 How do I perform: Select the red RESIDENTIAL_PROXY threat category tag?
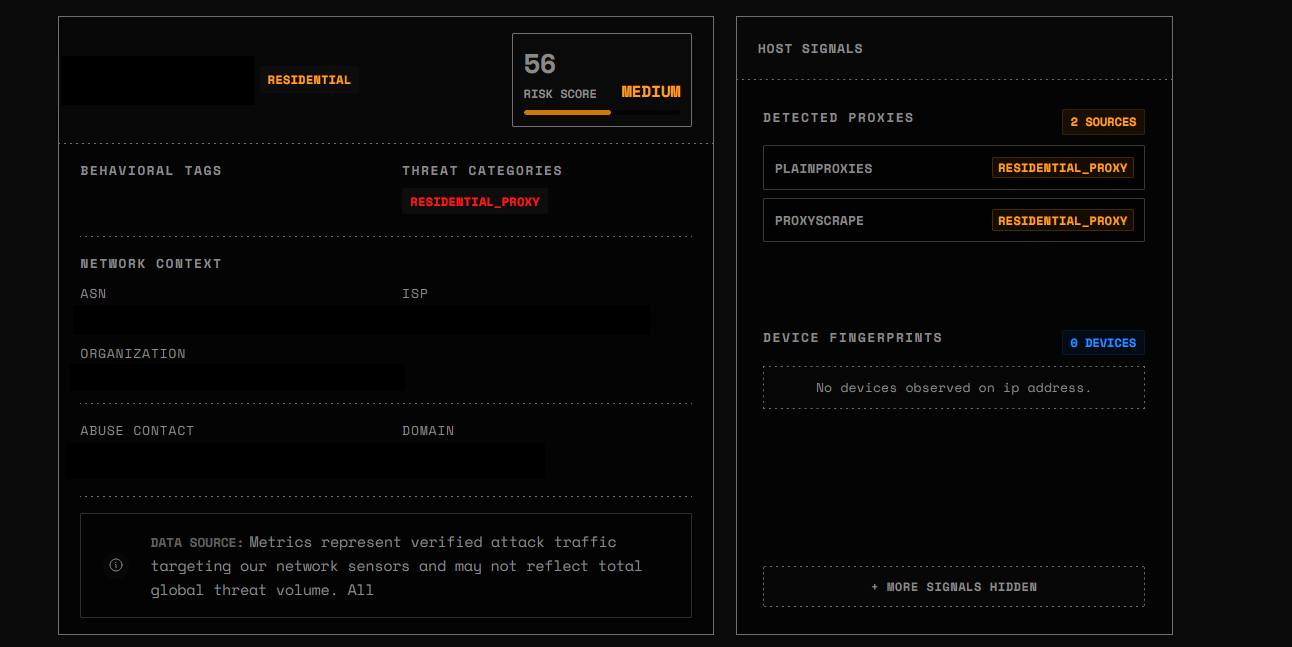click(475, 202)
